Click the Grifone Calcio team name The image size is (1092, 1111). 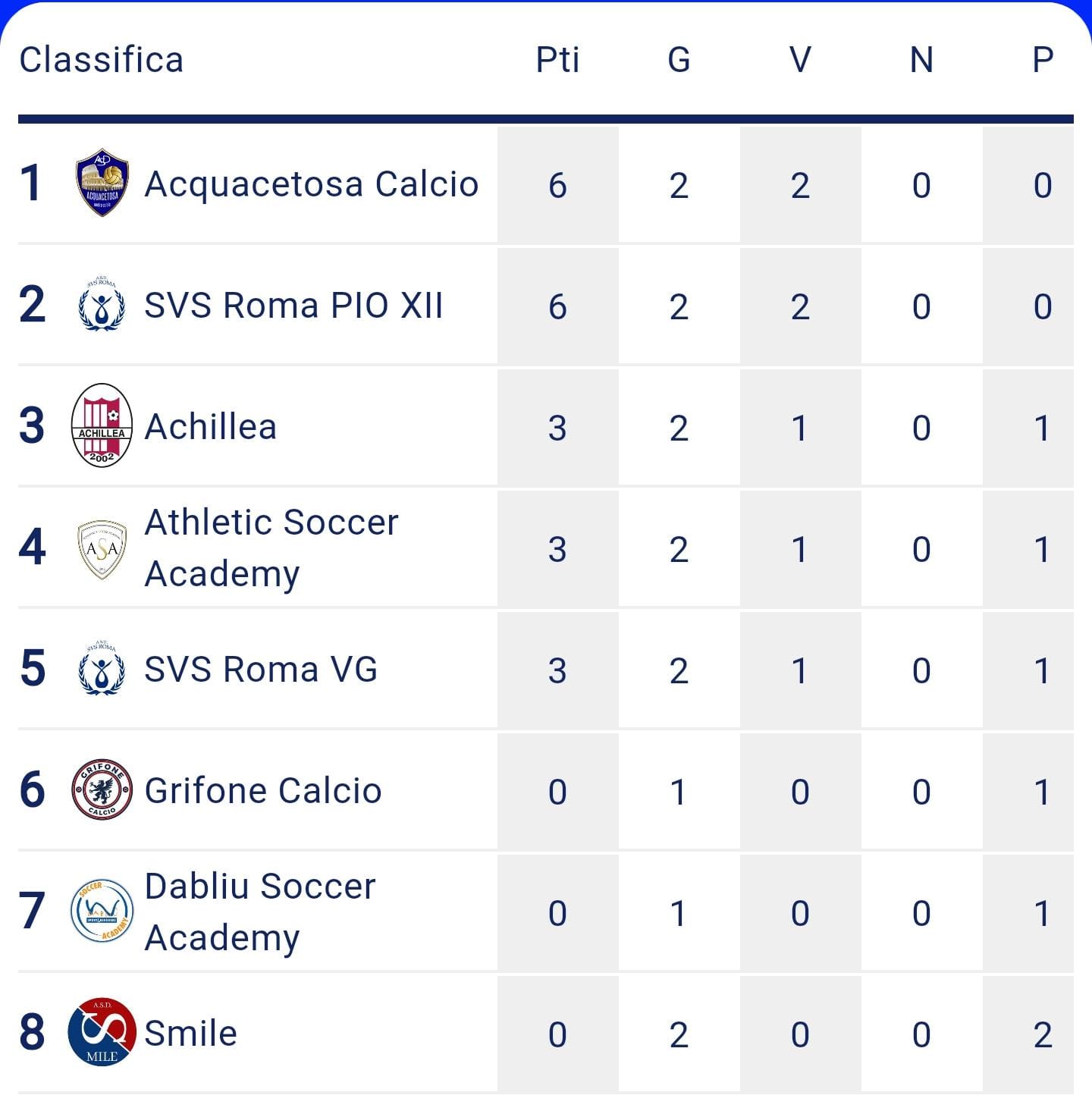pyautogui.click(x=262, y=791)
